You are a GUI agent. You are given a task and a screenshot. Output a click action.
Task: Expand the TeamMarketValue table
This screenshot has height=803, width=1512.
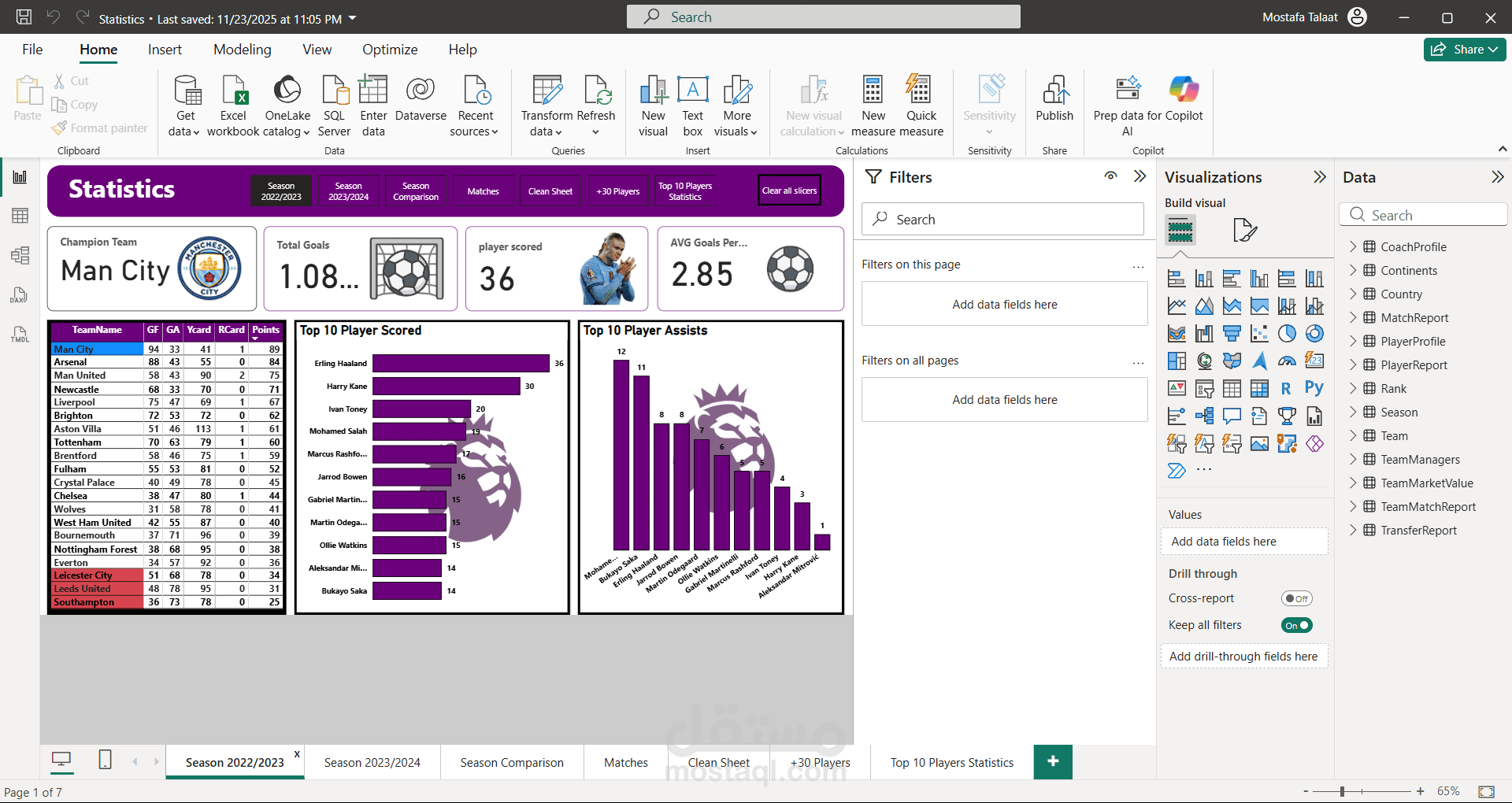point(1353,483)
